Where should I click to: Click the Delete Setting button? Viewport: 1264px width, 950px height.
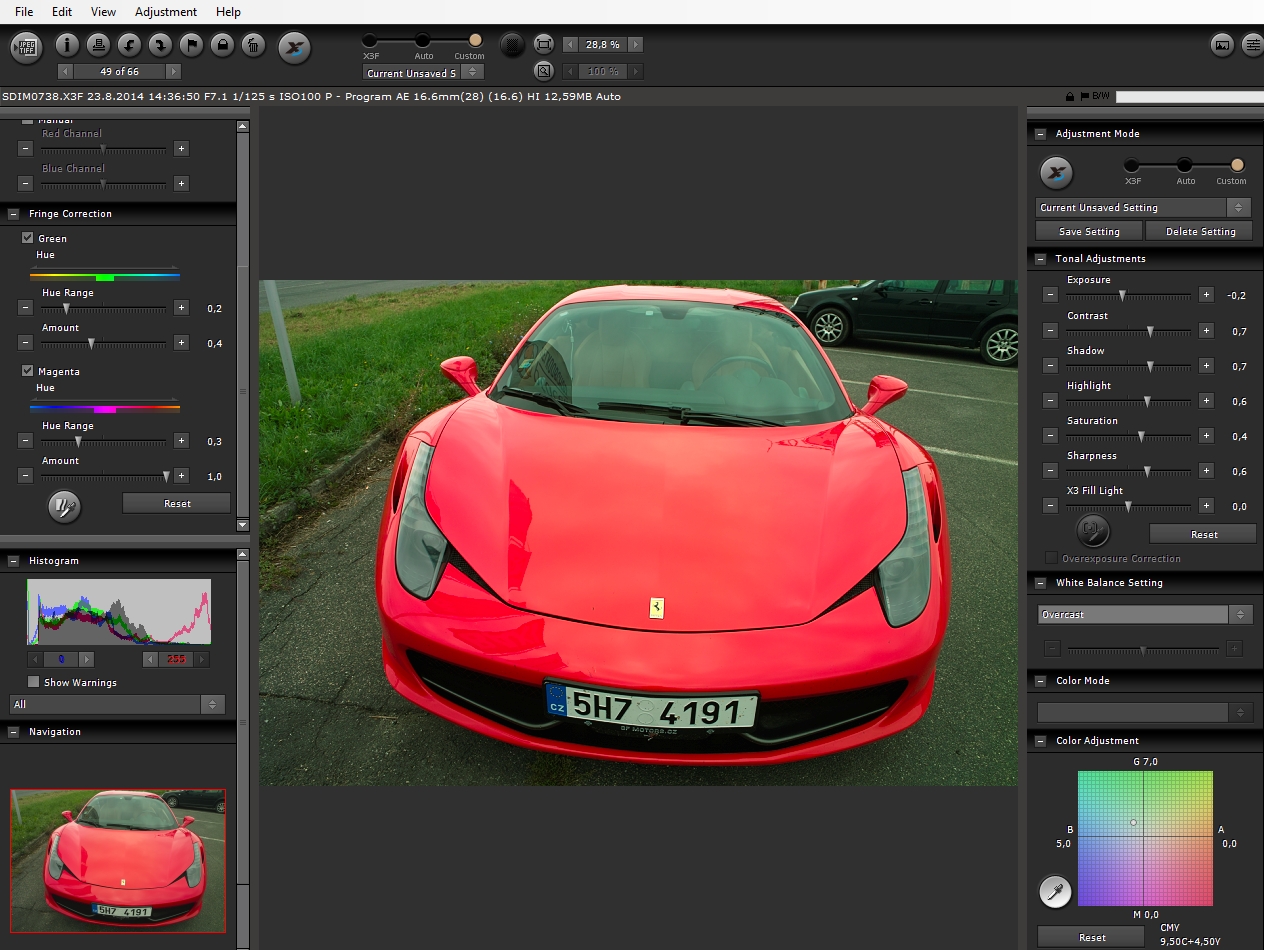click(x=1201, y=231)
